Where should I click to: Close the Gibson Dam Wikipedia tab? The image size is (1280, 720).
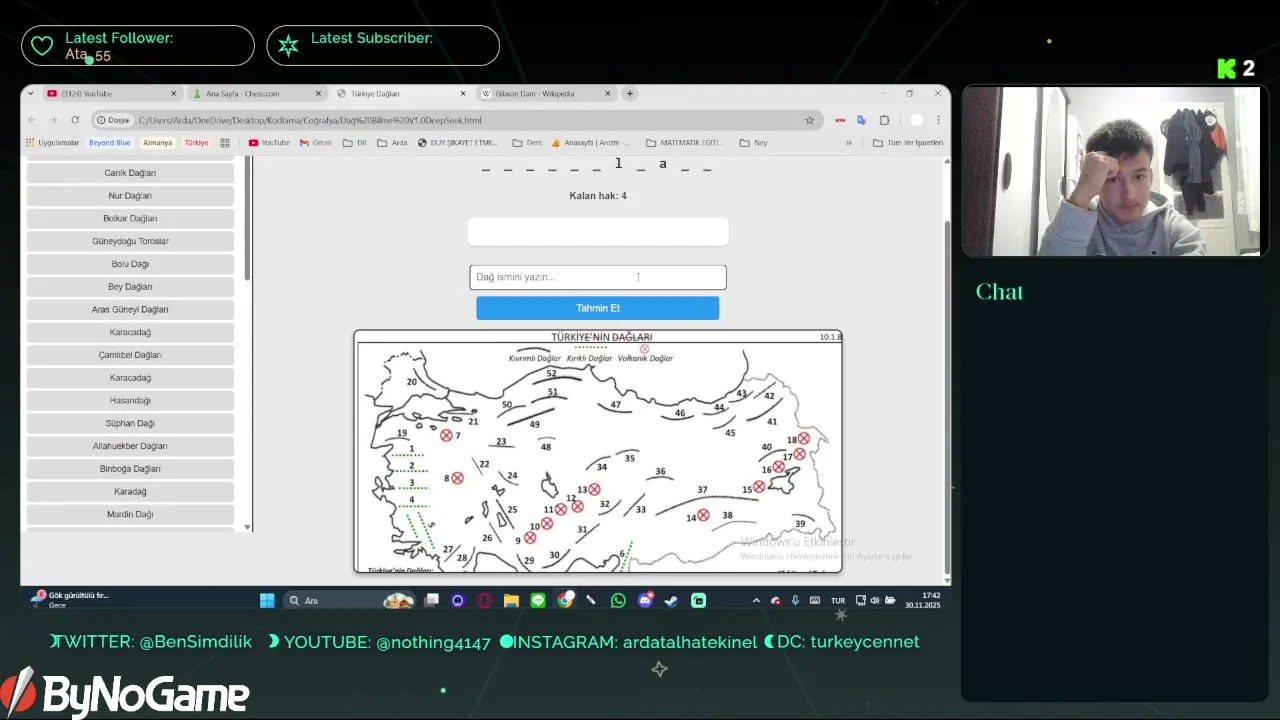tap(607, 94)
